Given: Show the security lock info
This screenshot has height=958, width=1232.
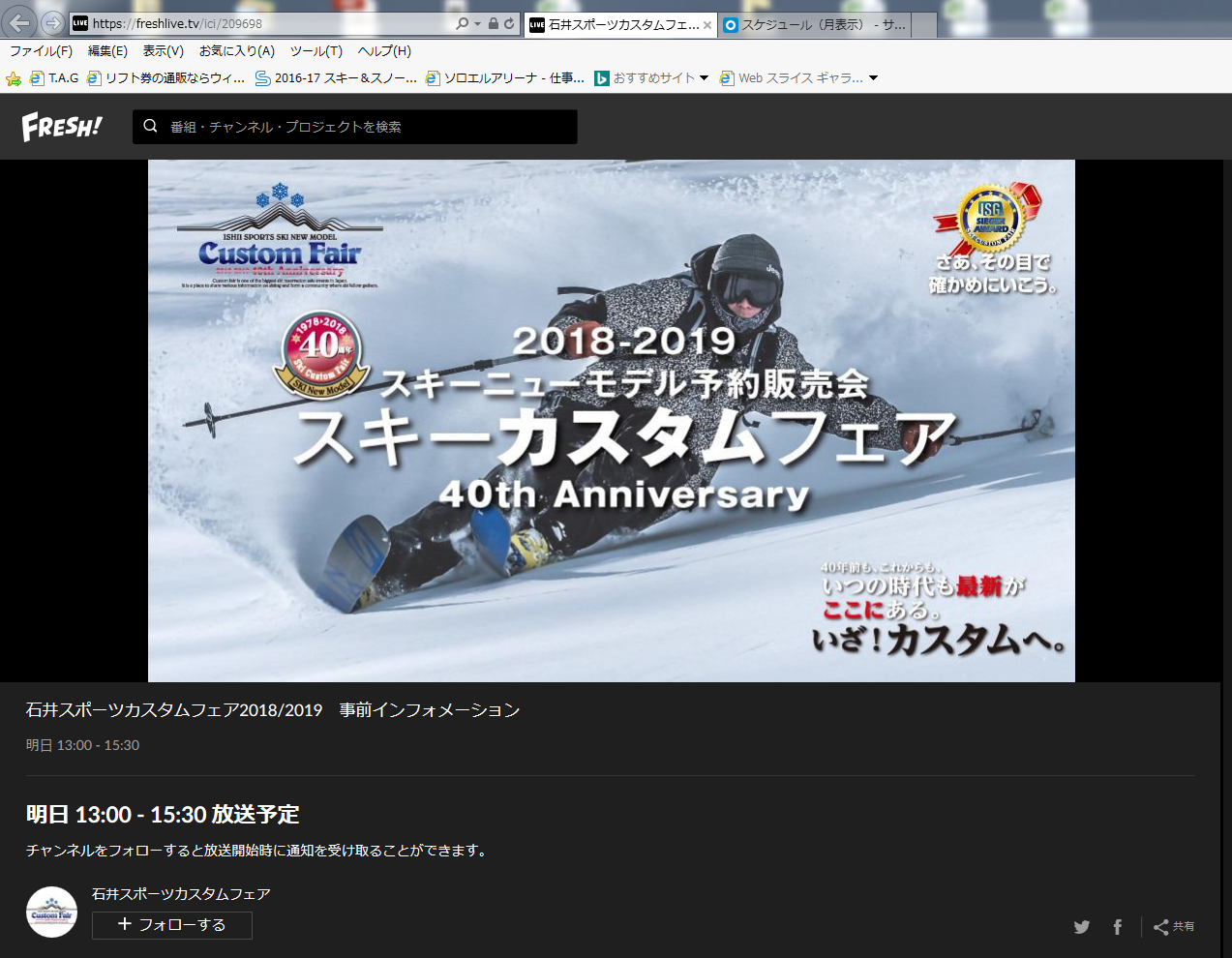Looking at the screenshot, I should 494,23.
